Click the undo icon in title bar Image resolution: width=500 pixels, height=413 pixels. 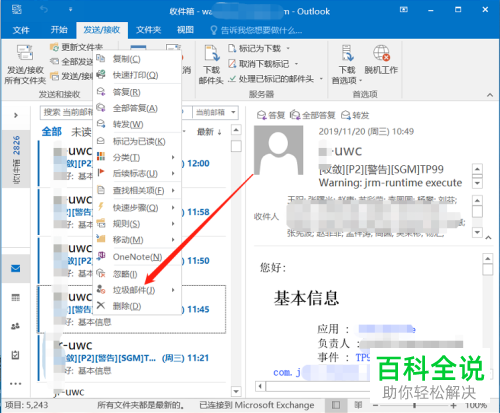pyautogui.click(x=44, y=10)
